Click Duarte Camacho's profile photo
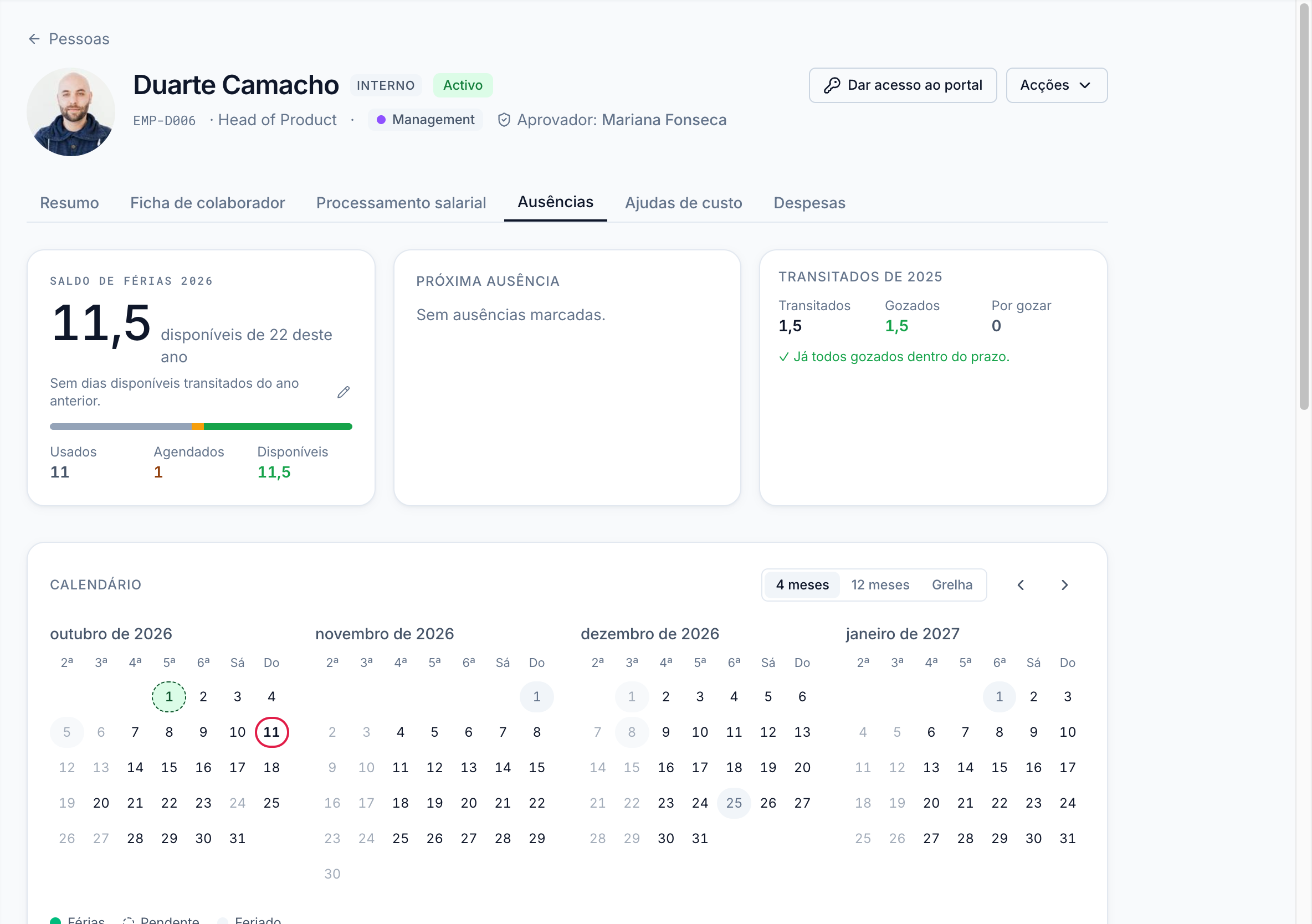Image resolution: width=1312 pixels, height=924 pixels. coord(71,112)
